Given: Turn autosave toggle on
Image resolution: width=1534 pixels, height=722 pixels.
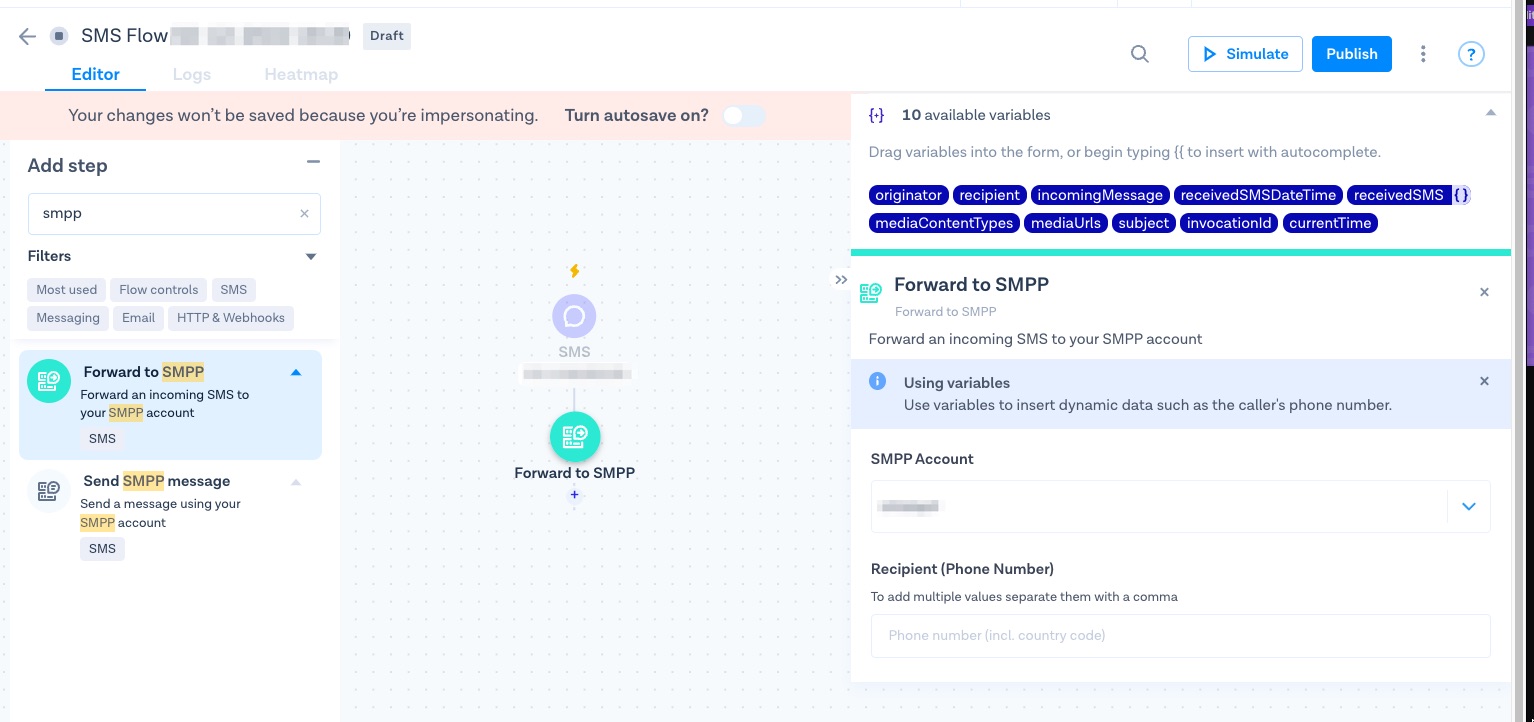Looking at the screenshot, I should pos(743,116).
